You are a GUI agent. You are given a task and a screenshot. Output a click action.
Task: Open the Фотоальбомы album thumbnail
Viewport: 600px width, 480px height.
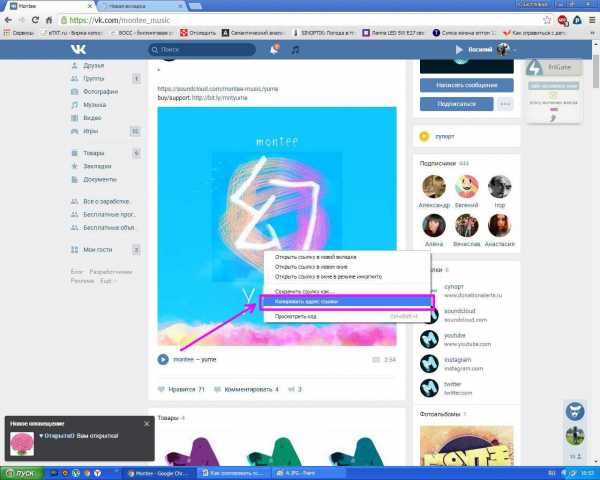point(466,445)
